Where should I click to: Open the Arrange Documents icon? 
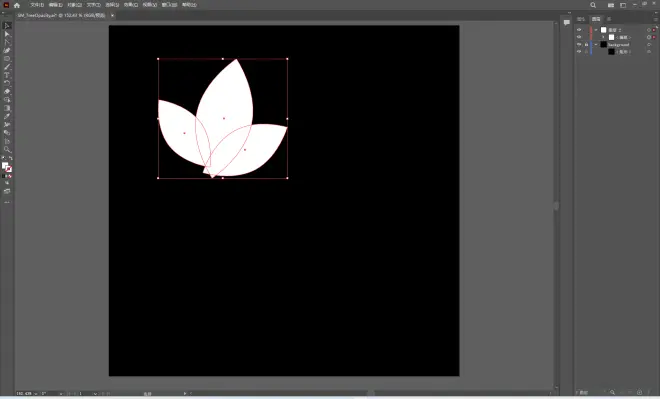click(x=611, y=5)
